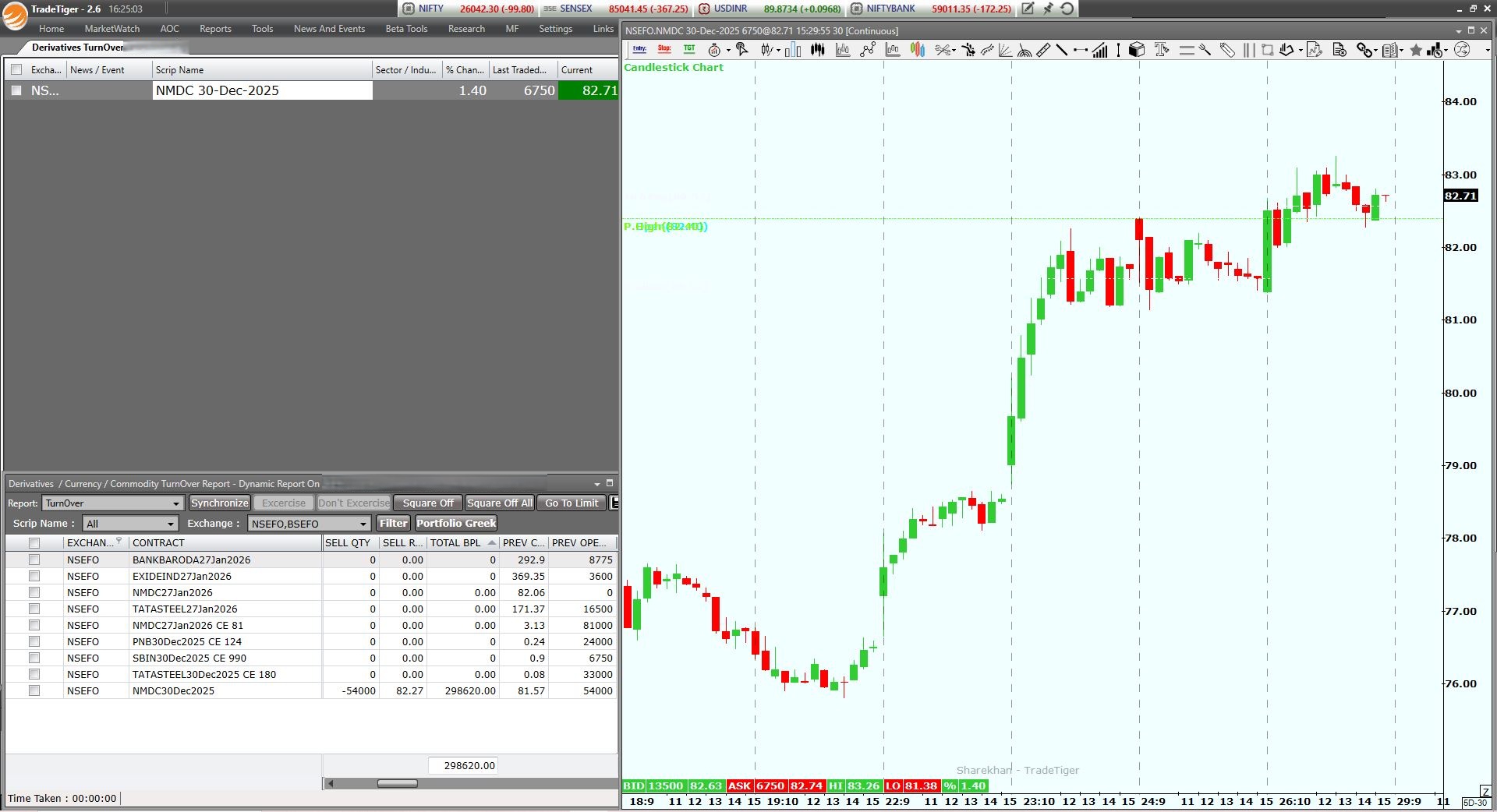Check the BANKBARODA27Jan2026 row checkbox

(x=34, y=560)
